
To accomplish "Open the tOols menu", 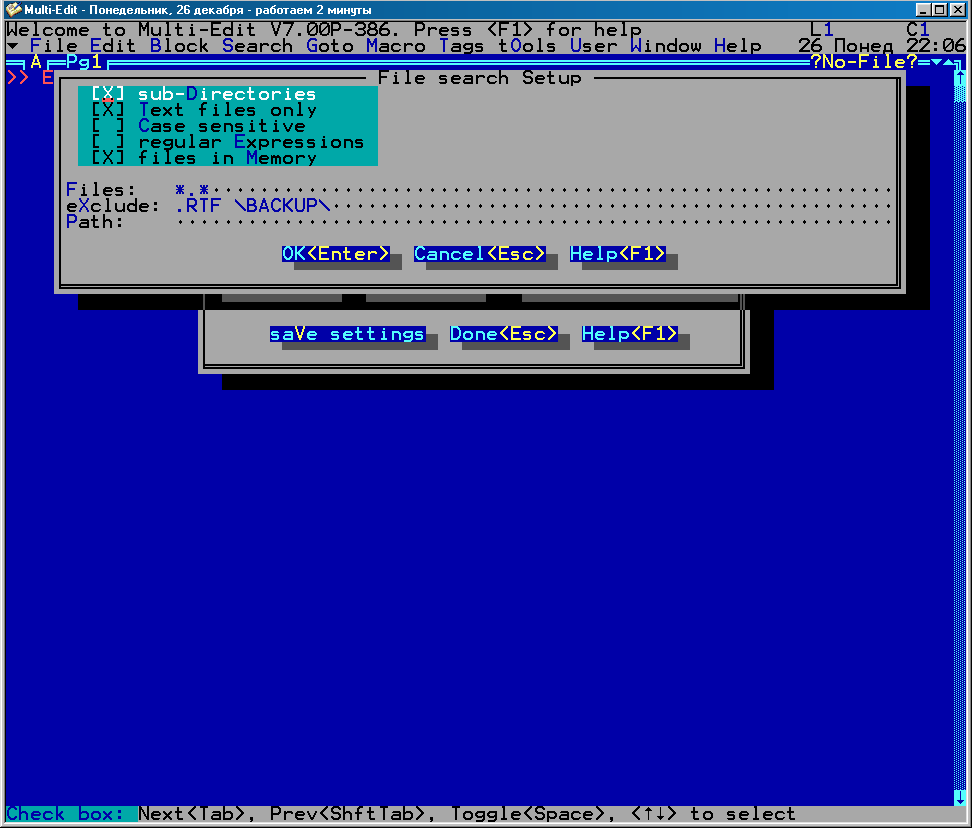I will pos(527,46).
